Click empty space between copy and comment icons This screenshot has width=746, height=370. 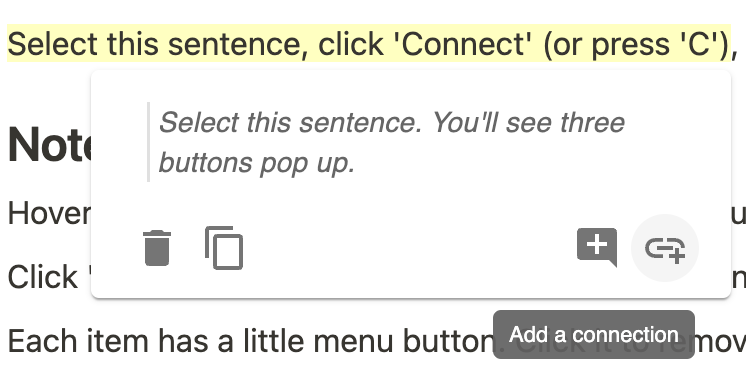point(409,248)
